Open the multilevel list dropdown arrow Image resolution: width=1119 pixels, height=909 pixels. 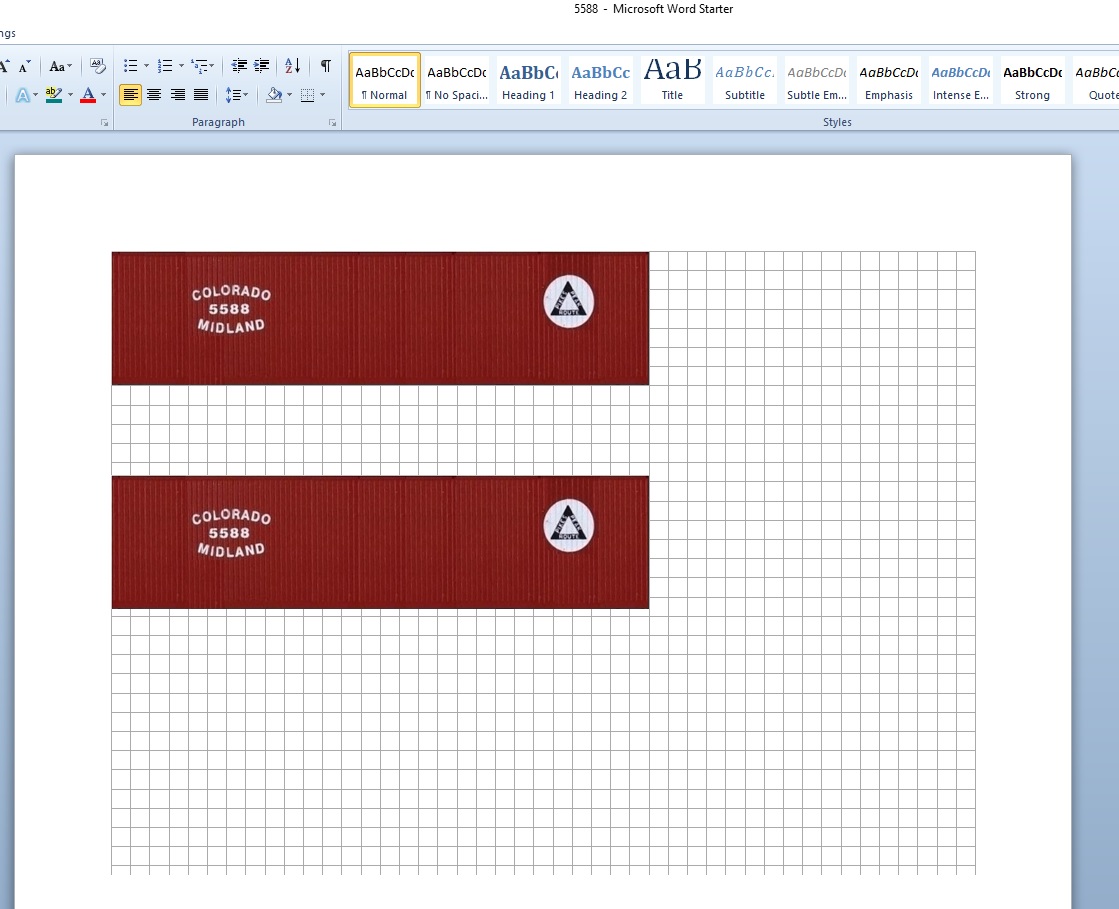pos(212,66)
